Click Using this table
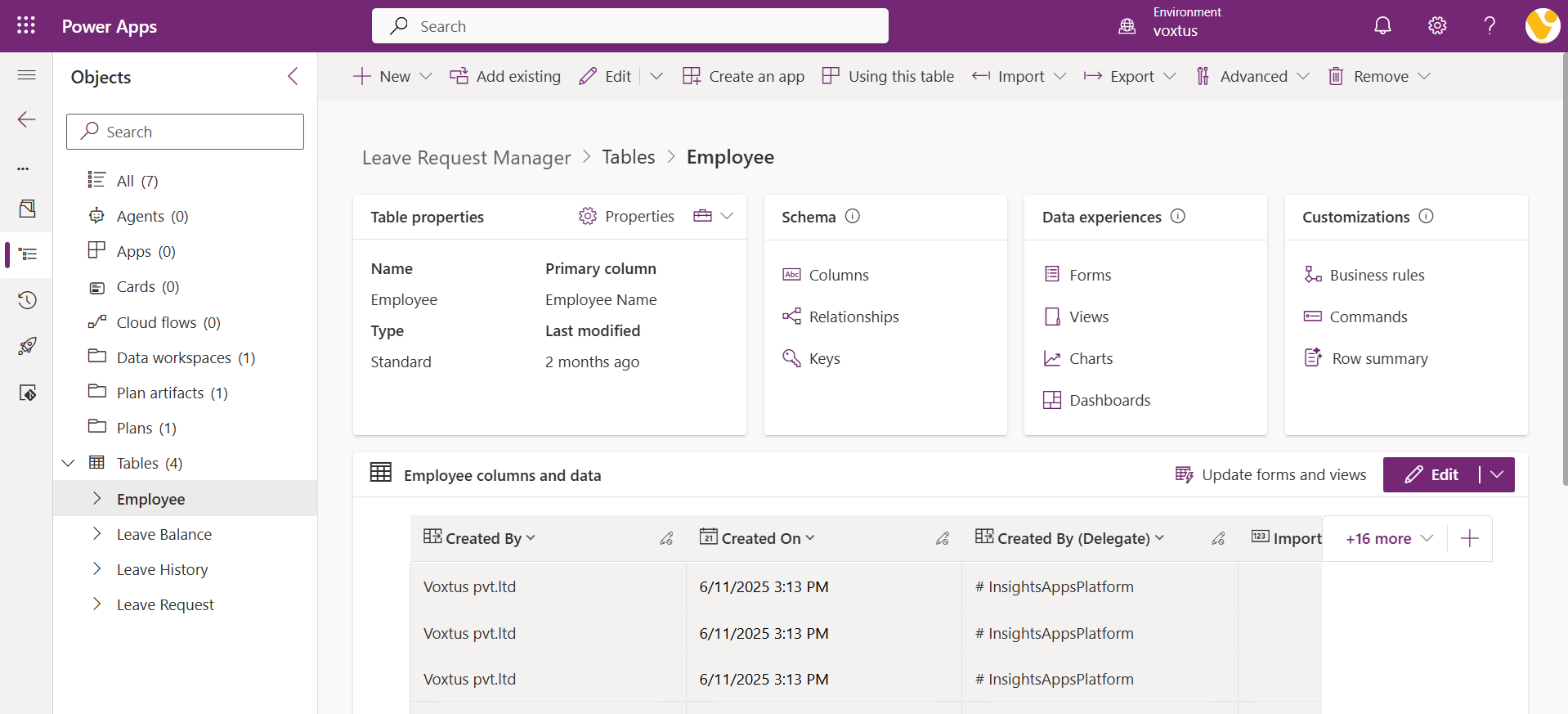 (887, 76)
